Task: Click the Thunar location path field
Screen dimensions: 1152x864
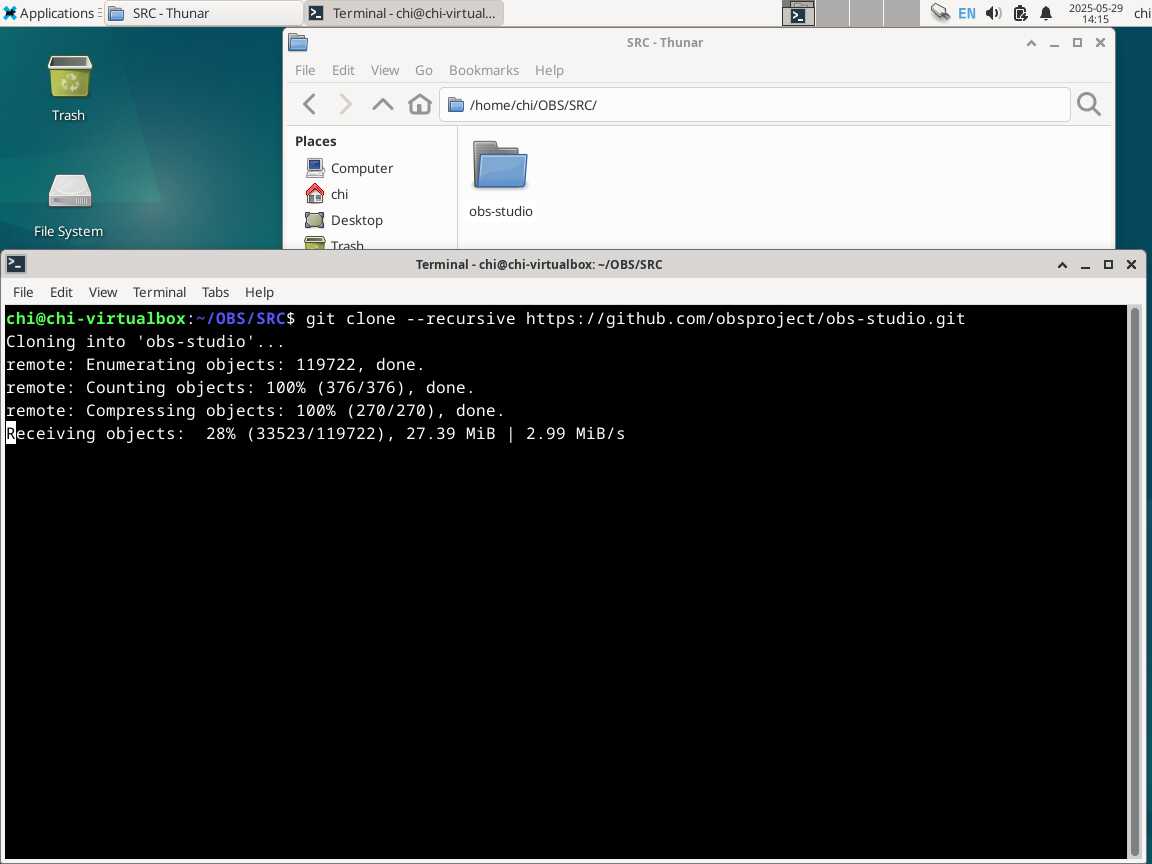Action: pyautogui.click(x=755, y=104)
